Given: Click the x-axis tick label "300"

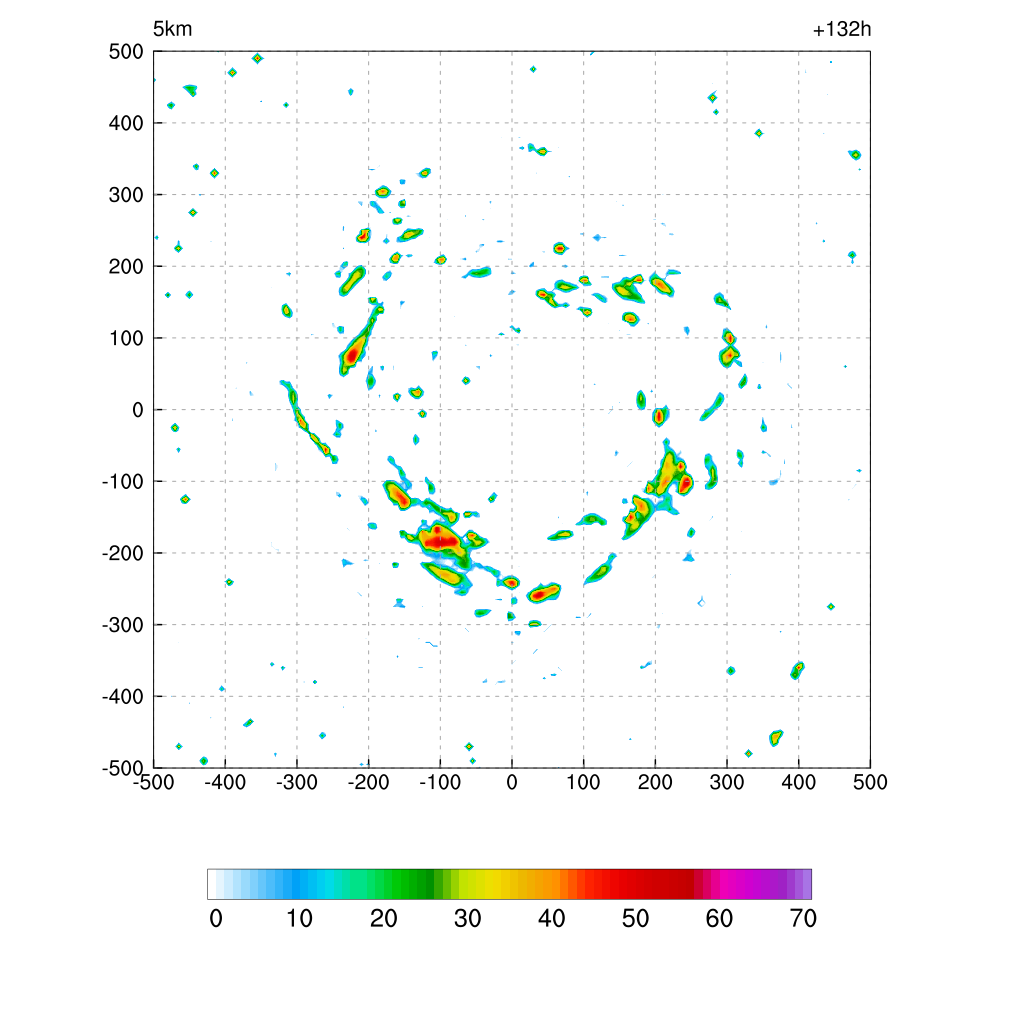Looking at the screenshot, I should (x=727, y=782).
